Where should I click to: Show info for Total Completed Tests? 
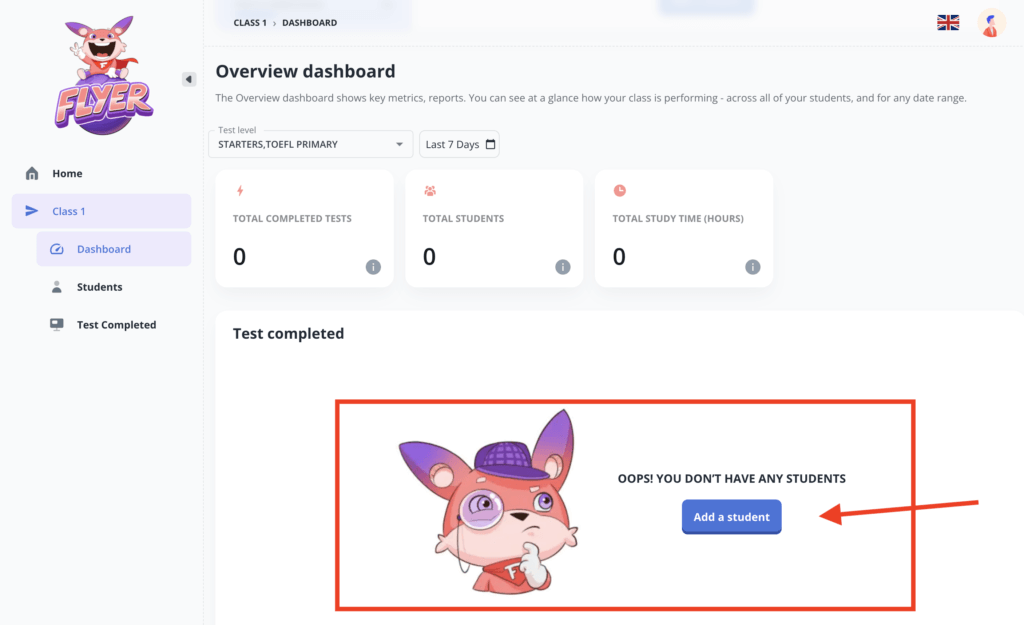pos(373,267)
